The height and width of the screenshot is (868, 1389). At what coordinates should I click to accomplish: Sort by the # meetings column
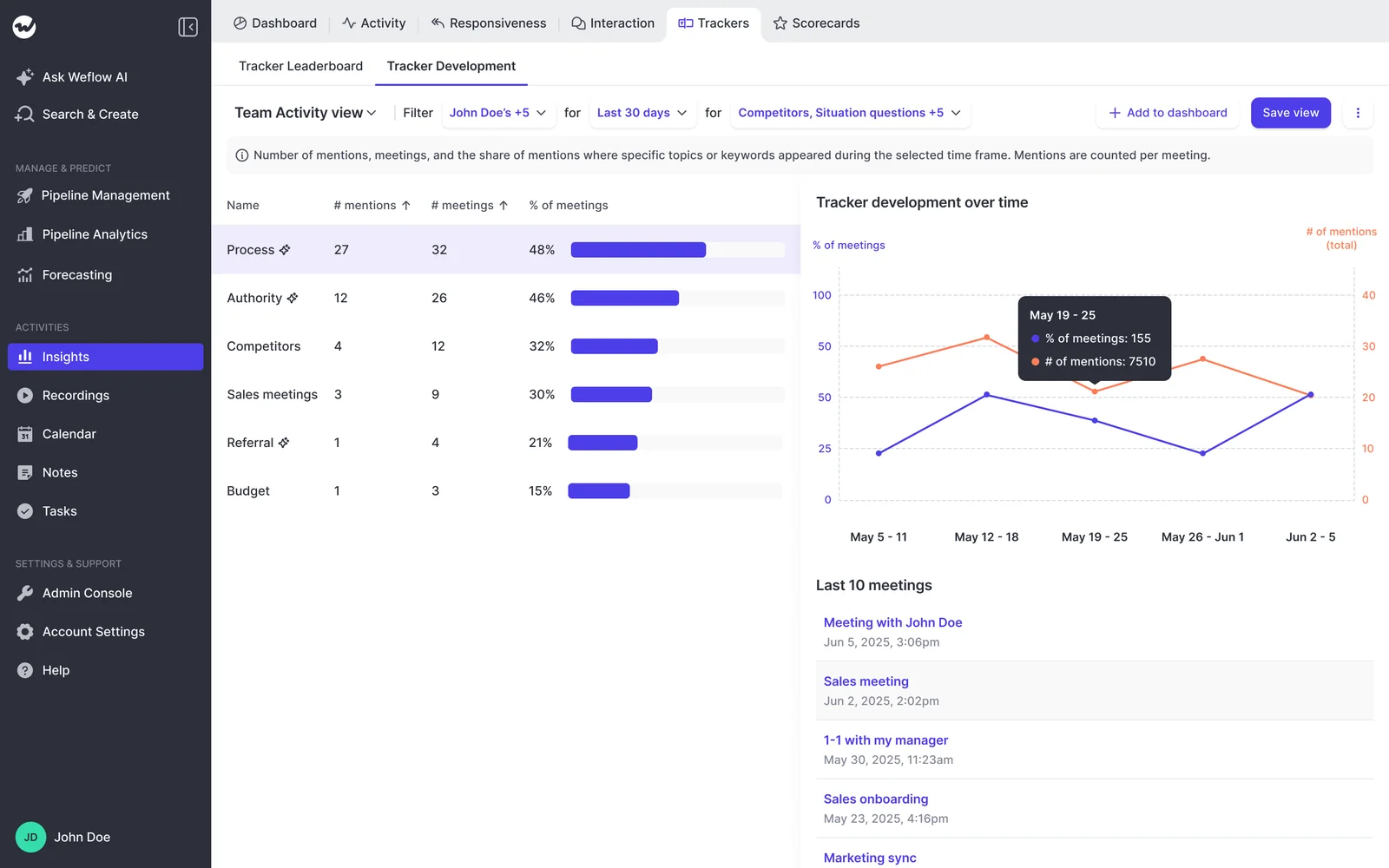470,206
